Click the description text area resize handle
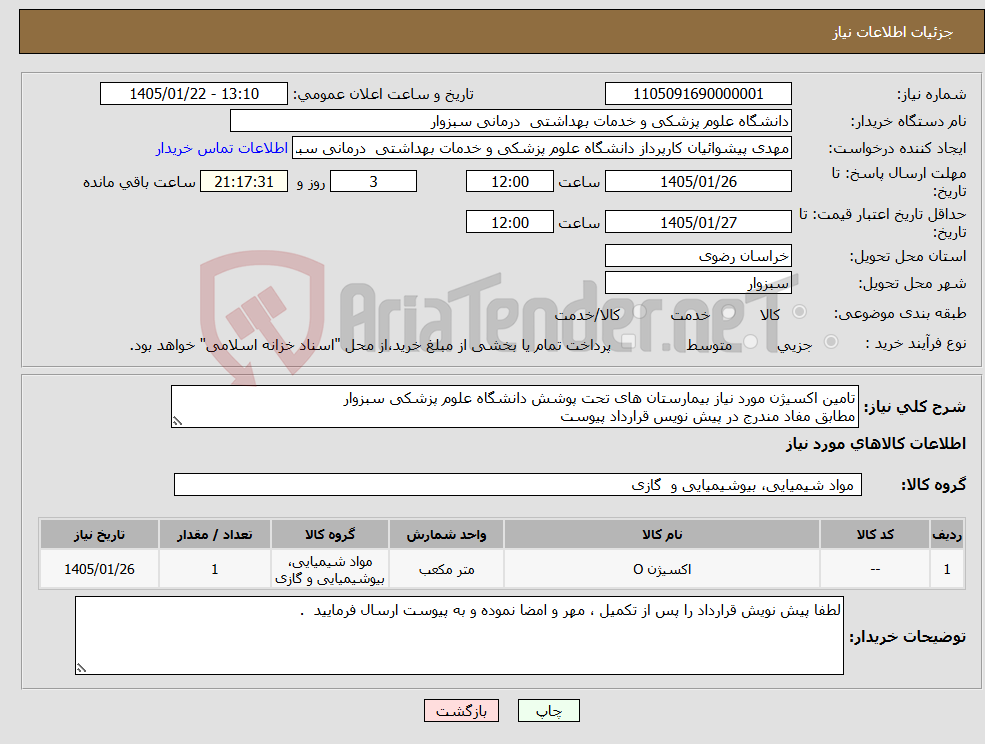Image resolution: width=985 pixels, height=744 pixels. click(x=177, y=422)
